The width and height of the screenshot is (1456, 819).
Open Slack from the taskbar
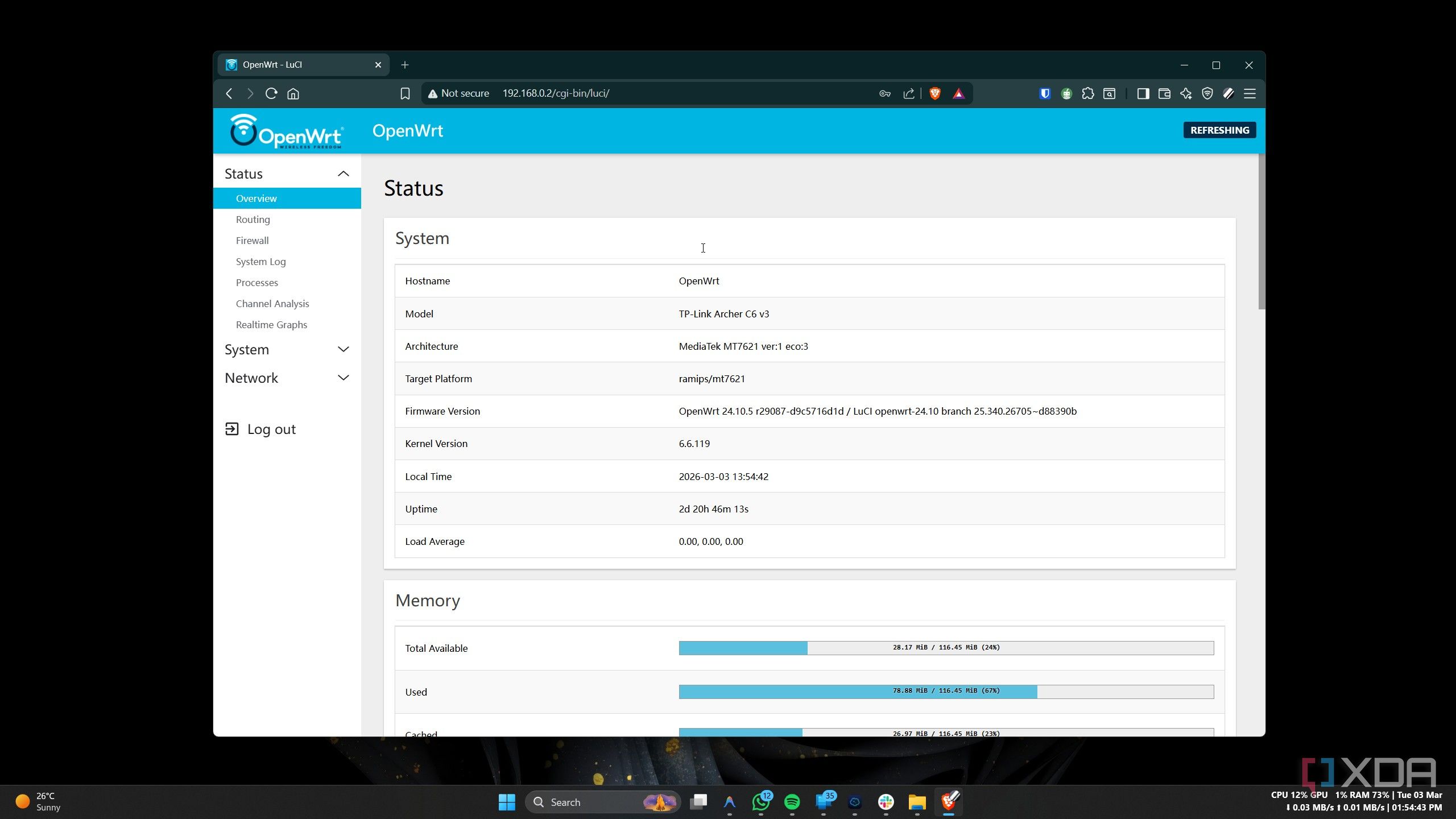point(886,802)
